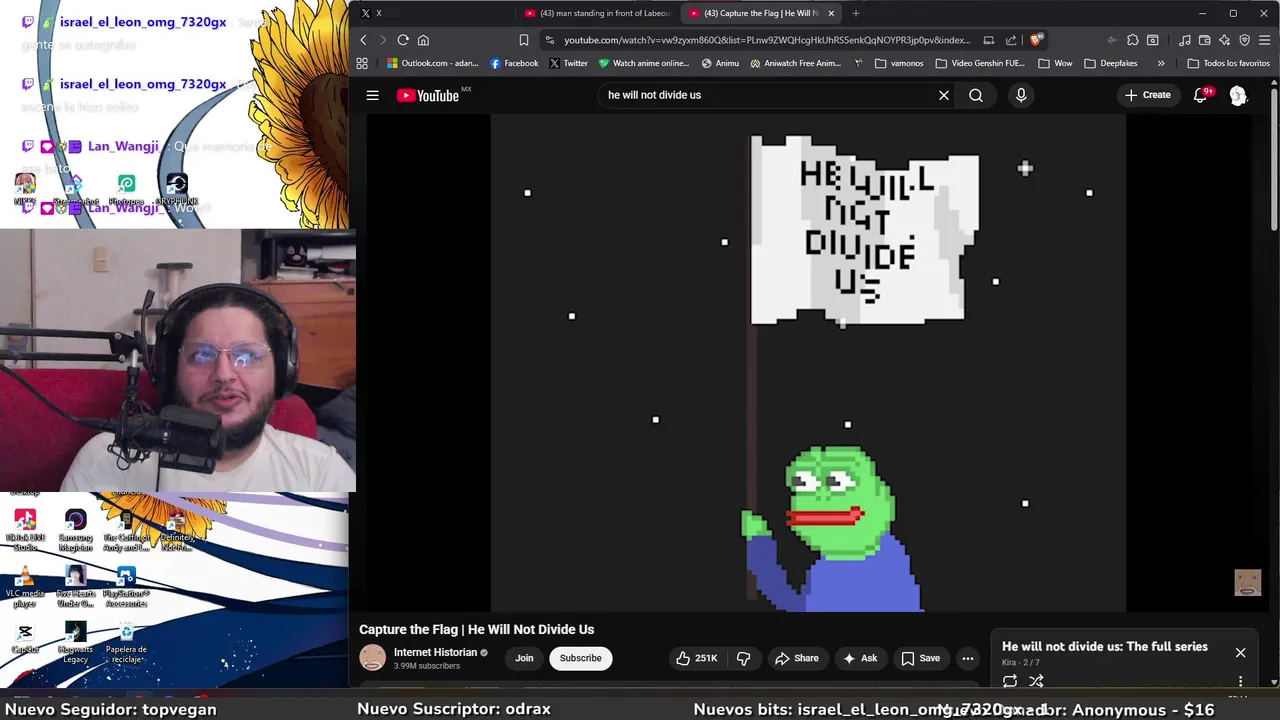This screenshot has height=720, width=1280.
Task: Open more actions menu under video
Action: pos(967,658)
